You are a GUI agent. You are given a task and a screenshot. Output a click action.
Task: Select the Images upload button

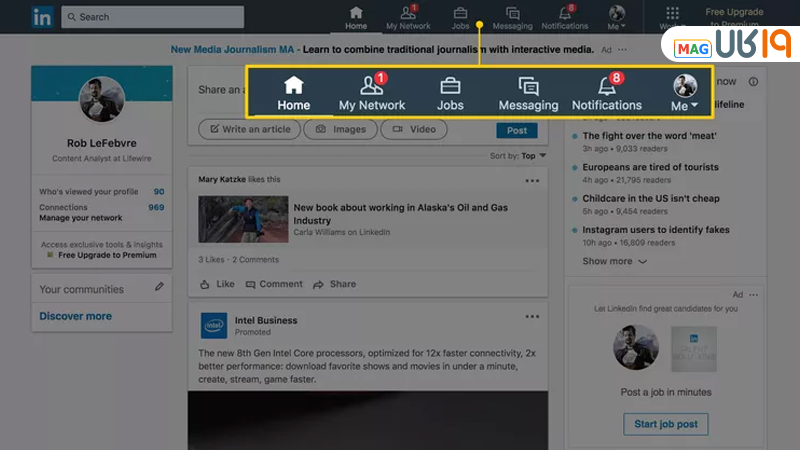pos(340,129)
